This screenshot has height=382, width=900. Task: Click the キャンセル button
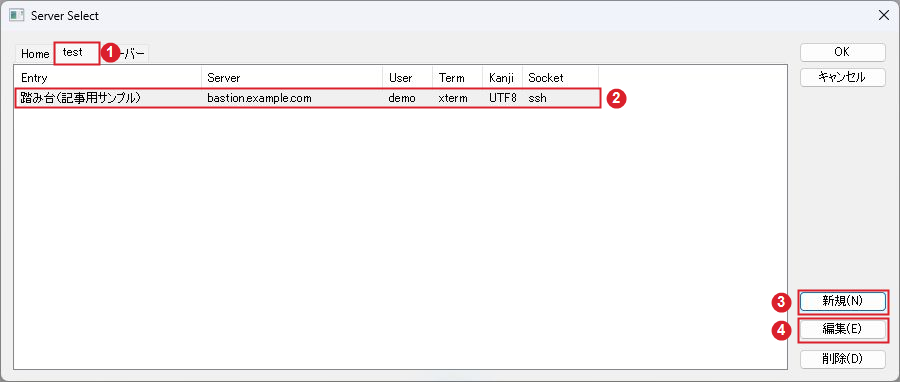click(842, 77)
